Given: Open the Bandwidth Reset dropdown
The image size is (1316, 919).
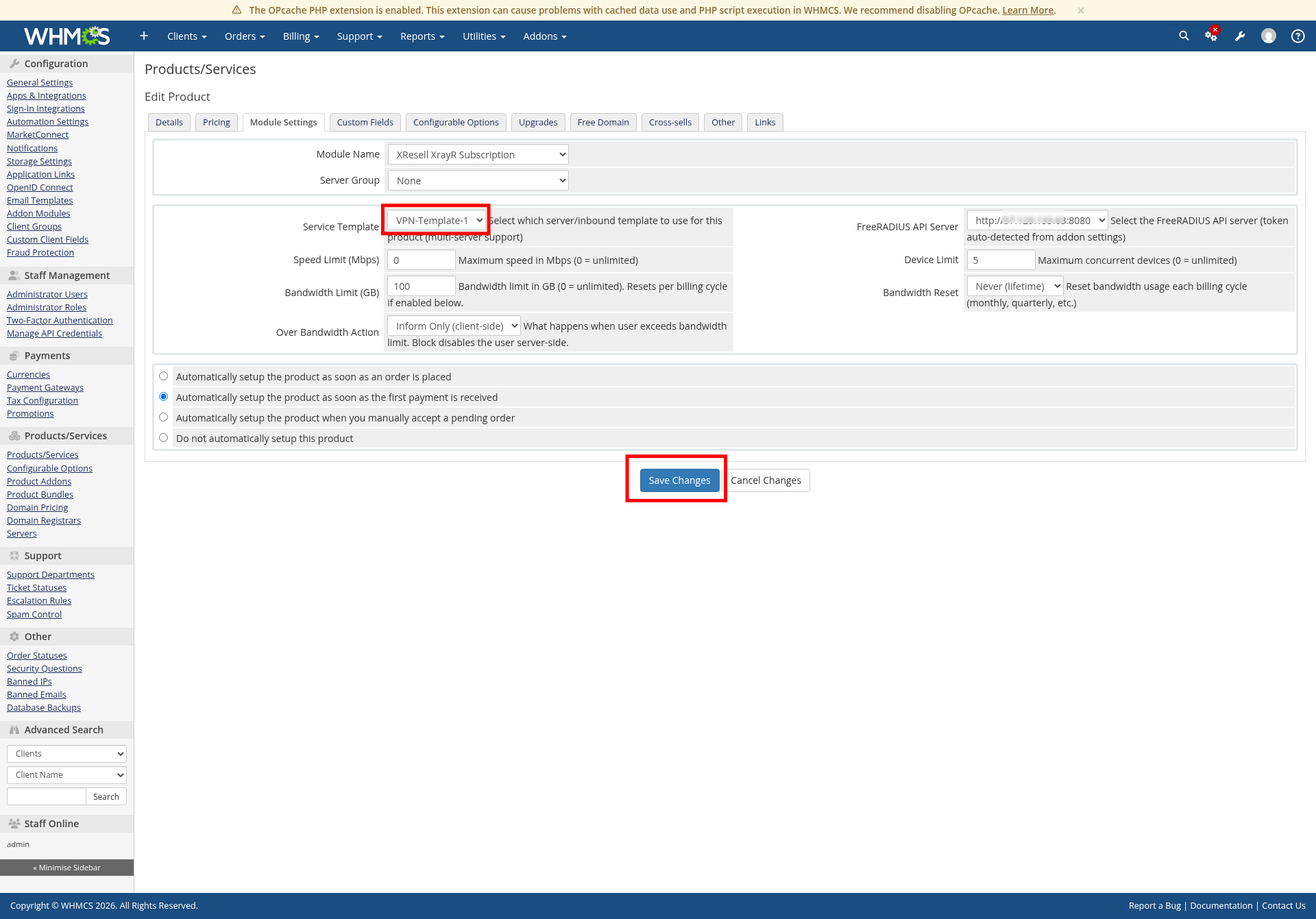Looking at the screenshot, I should (1014, 286).
